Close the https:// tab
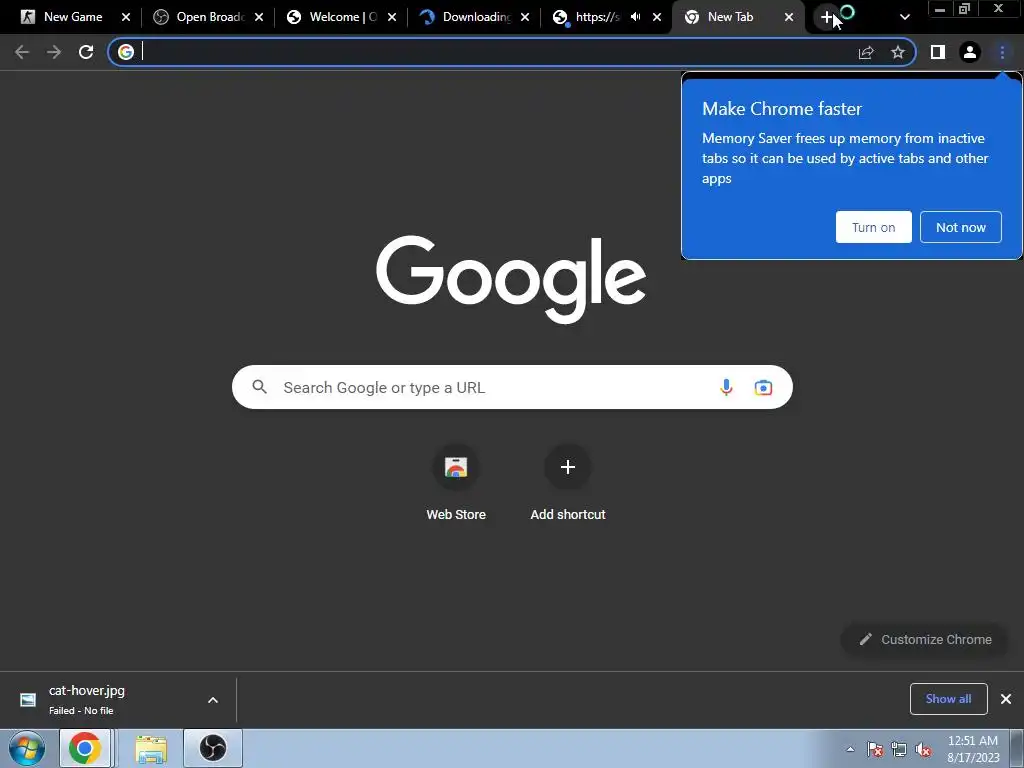The height and width of the screenshot is (768, 1024). click(657, 18)
